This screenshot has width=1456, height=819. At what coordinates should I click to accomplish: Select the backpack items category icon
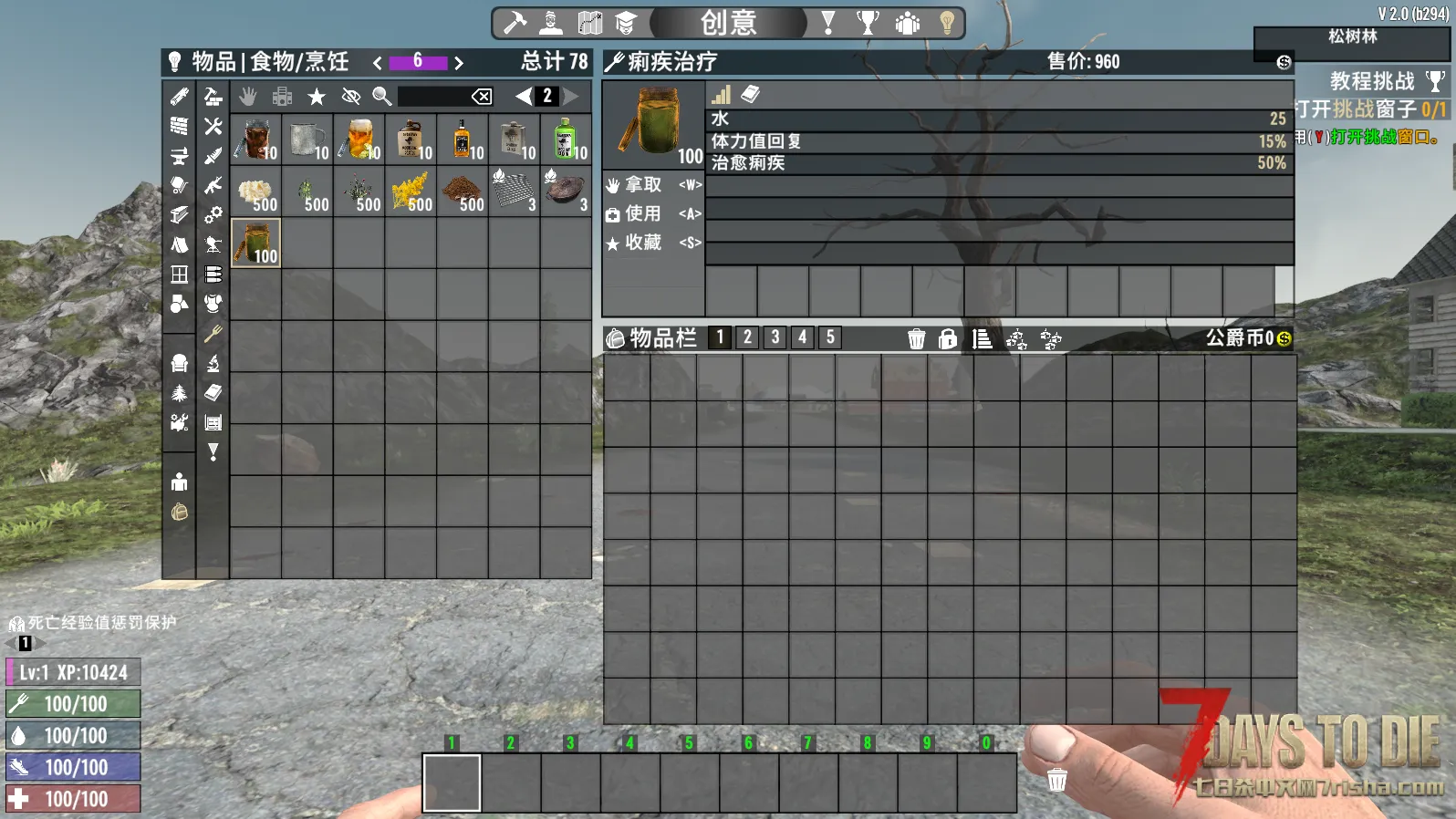[180, 512]
